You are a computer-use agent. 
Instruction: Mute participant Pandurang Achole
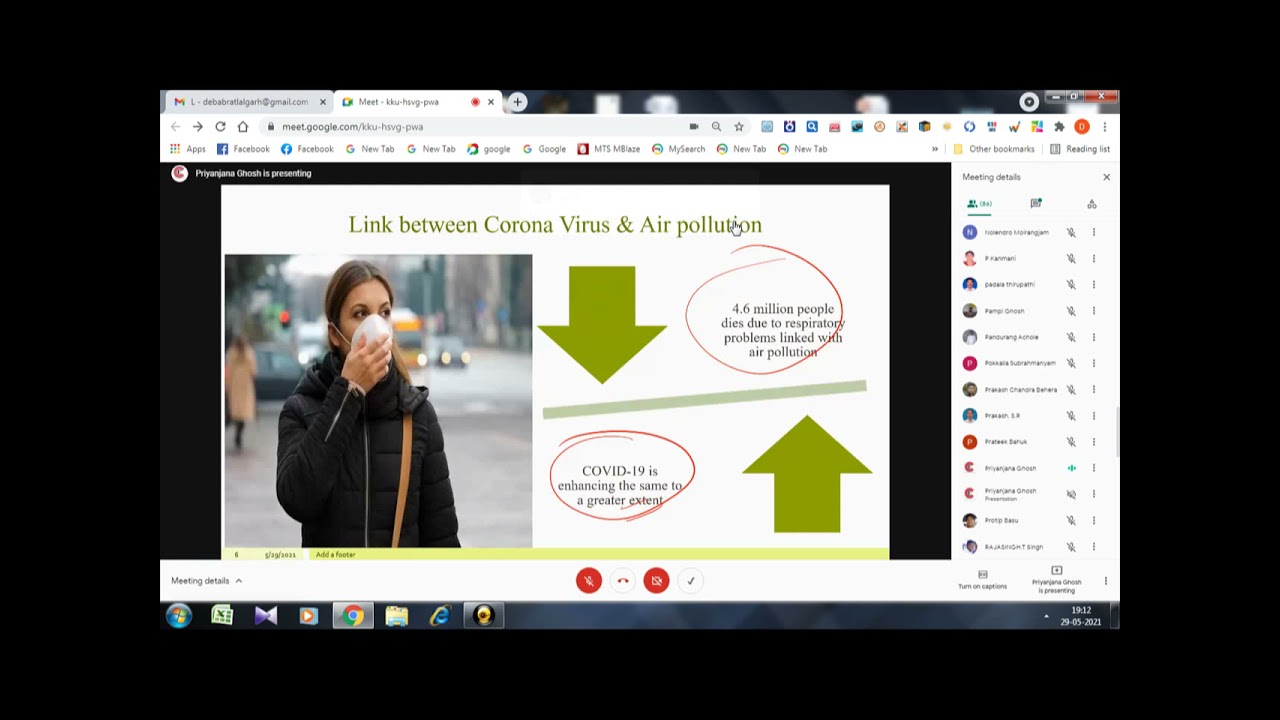[x=1071, y=337]
